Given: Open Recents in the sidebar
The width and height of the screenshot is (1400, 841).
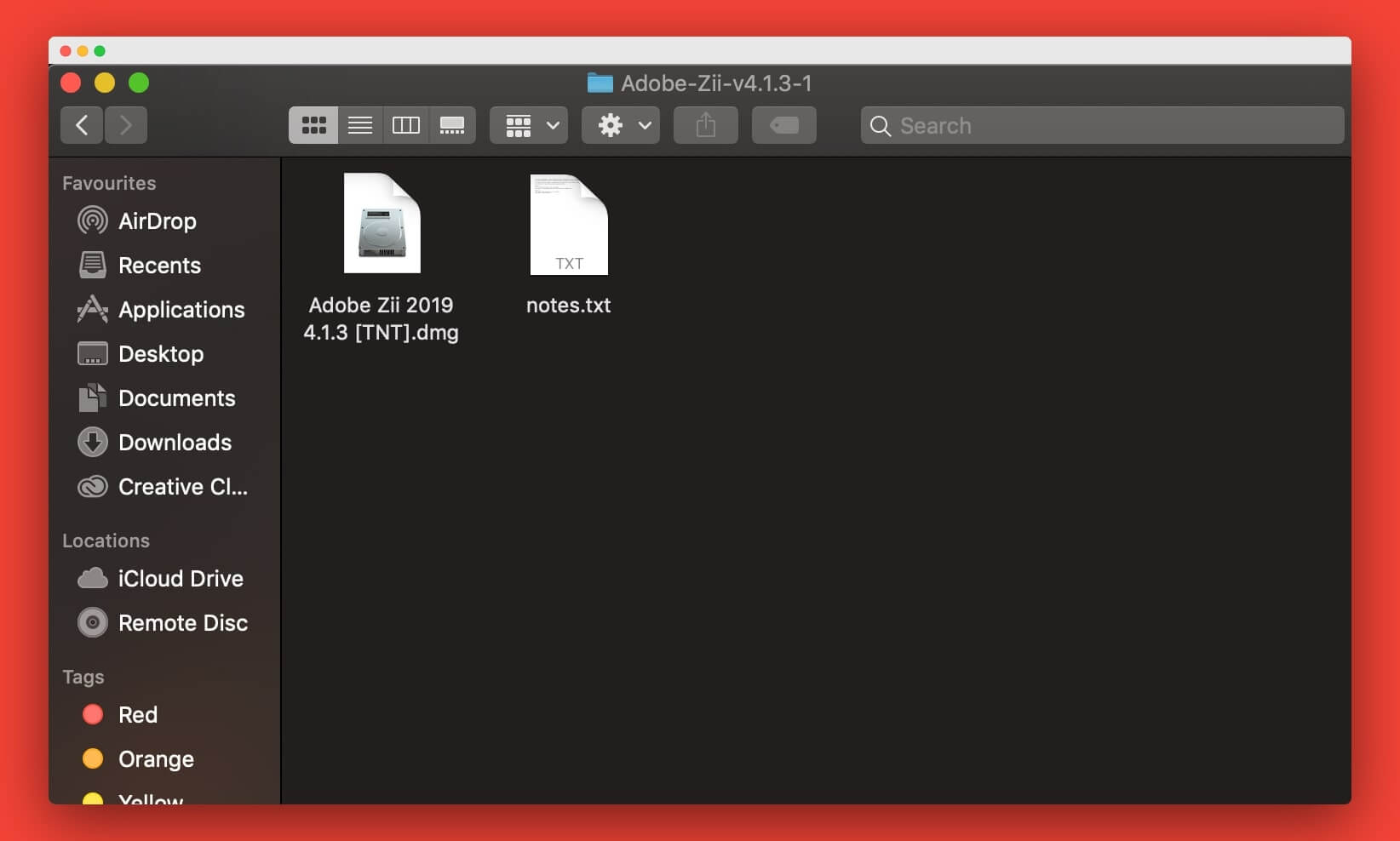Looking at the screenshot, I should coord(159,266).
